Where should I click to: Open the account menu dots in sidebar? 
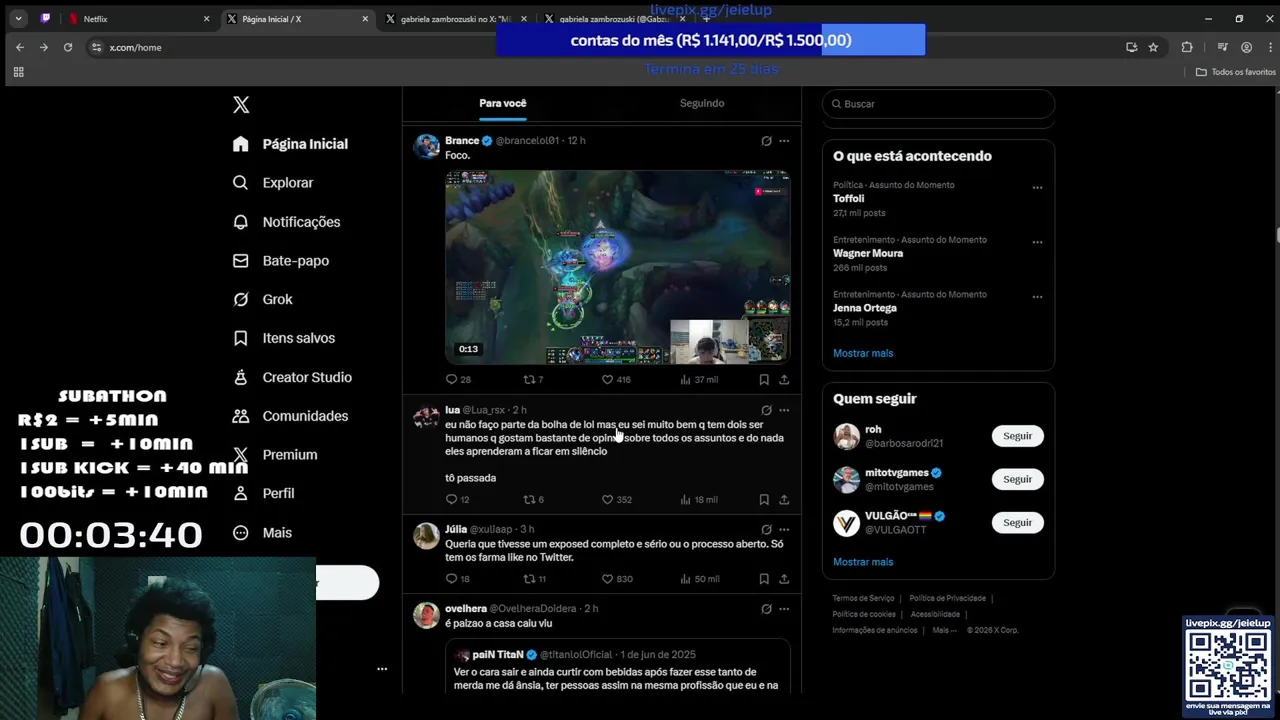point(382,669)
